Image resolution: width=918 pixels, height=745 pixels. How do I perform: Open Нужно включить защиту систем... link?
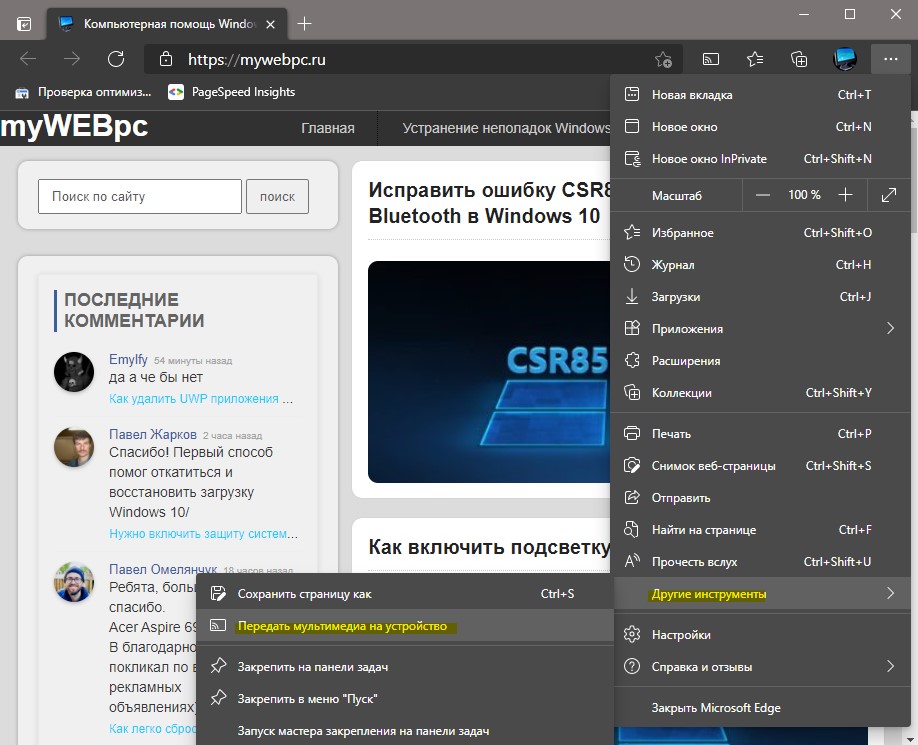(203, 534)
